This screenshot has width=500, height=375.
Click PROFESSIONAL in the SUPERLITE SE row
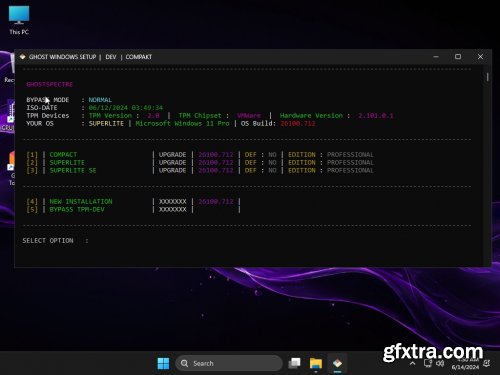[x=350, y=171]
